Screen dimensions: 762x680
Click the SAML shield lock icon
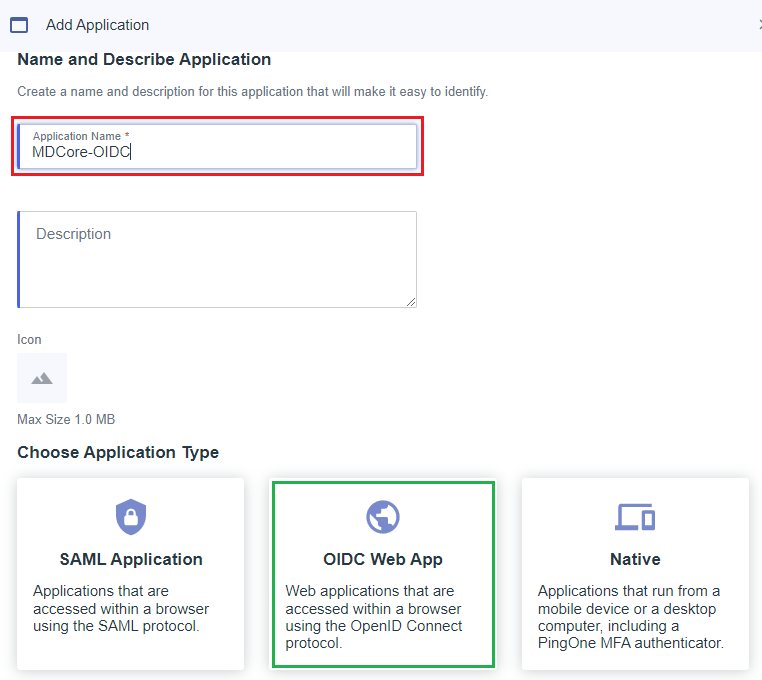(x=131, y=517)
